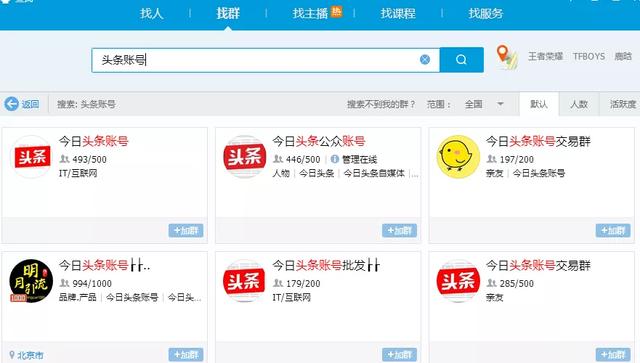This screenshot has width=640, height=363.
Task: Click the 品牌.产品 tag
Action: coord(78,298)
